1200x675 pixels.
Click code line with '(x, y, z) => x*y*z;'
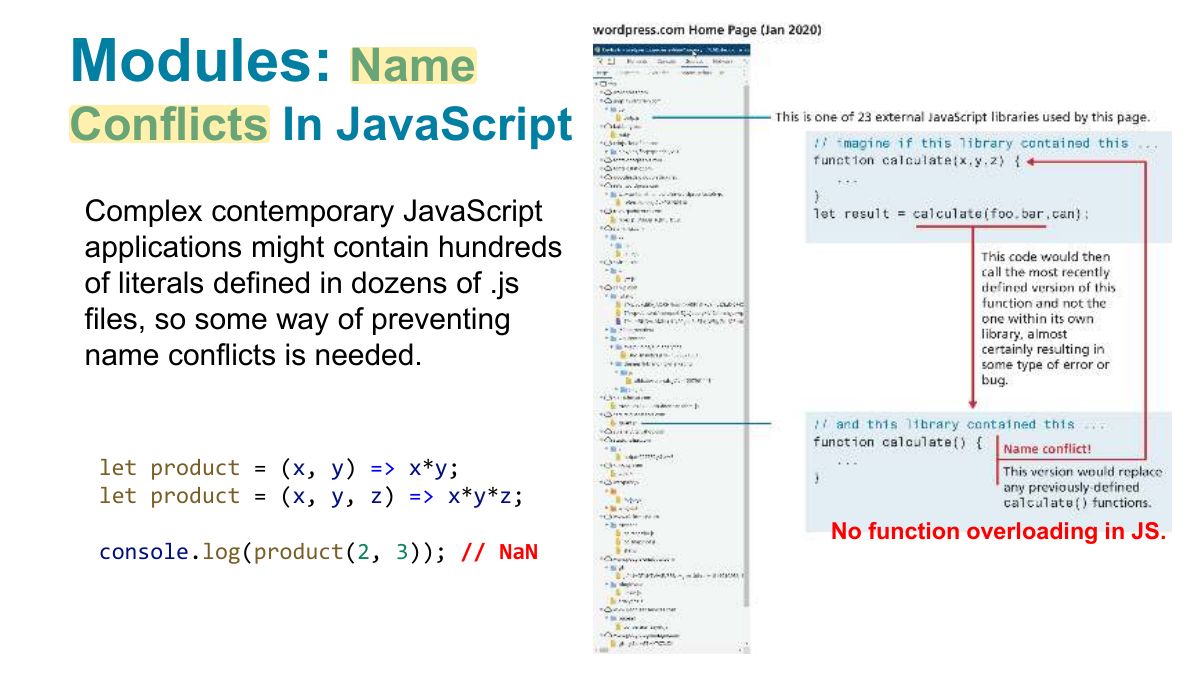click(x=311, y=496)
